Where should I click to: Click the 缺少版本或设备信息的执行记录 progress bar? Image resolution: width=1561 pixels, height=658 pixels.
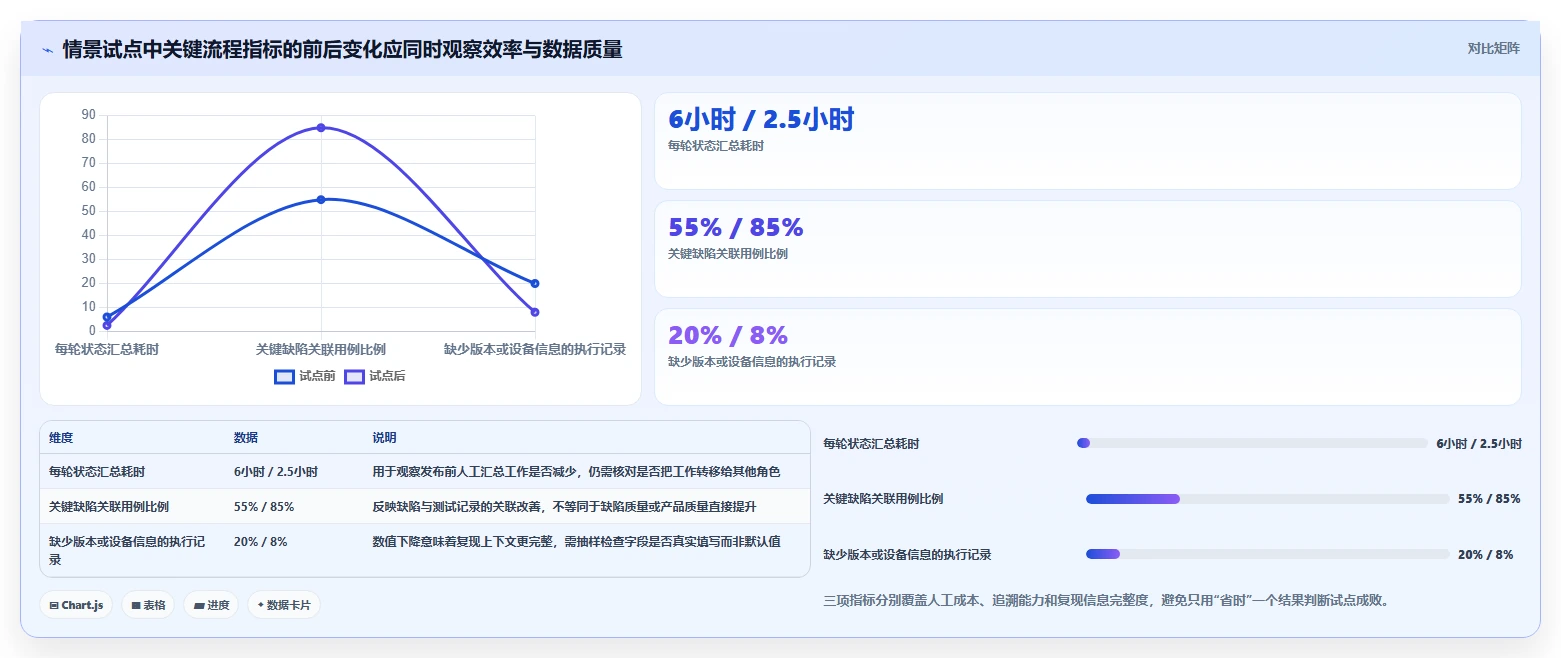pos(1267,554)
